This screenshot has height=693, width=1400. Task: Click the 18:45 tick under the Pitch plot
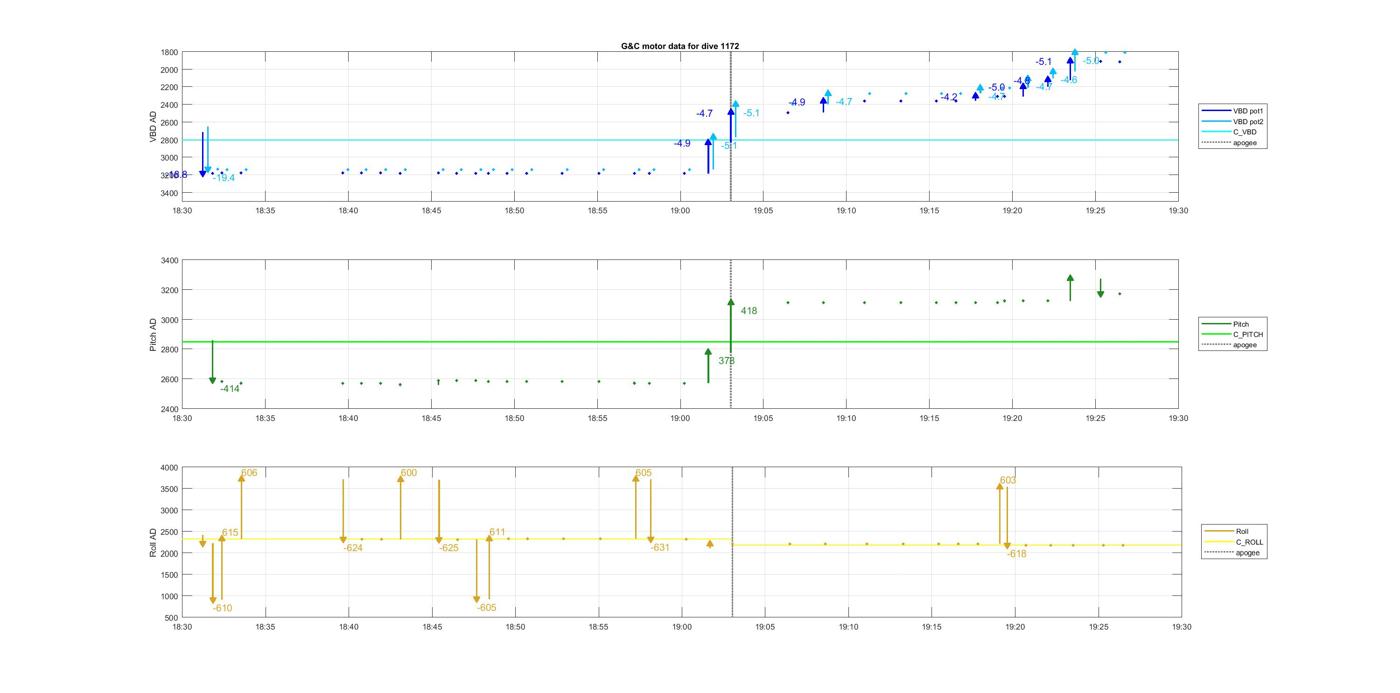(x=431, y=419)
